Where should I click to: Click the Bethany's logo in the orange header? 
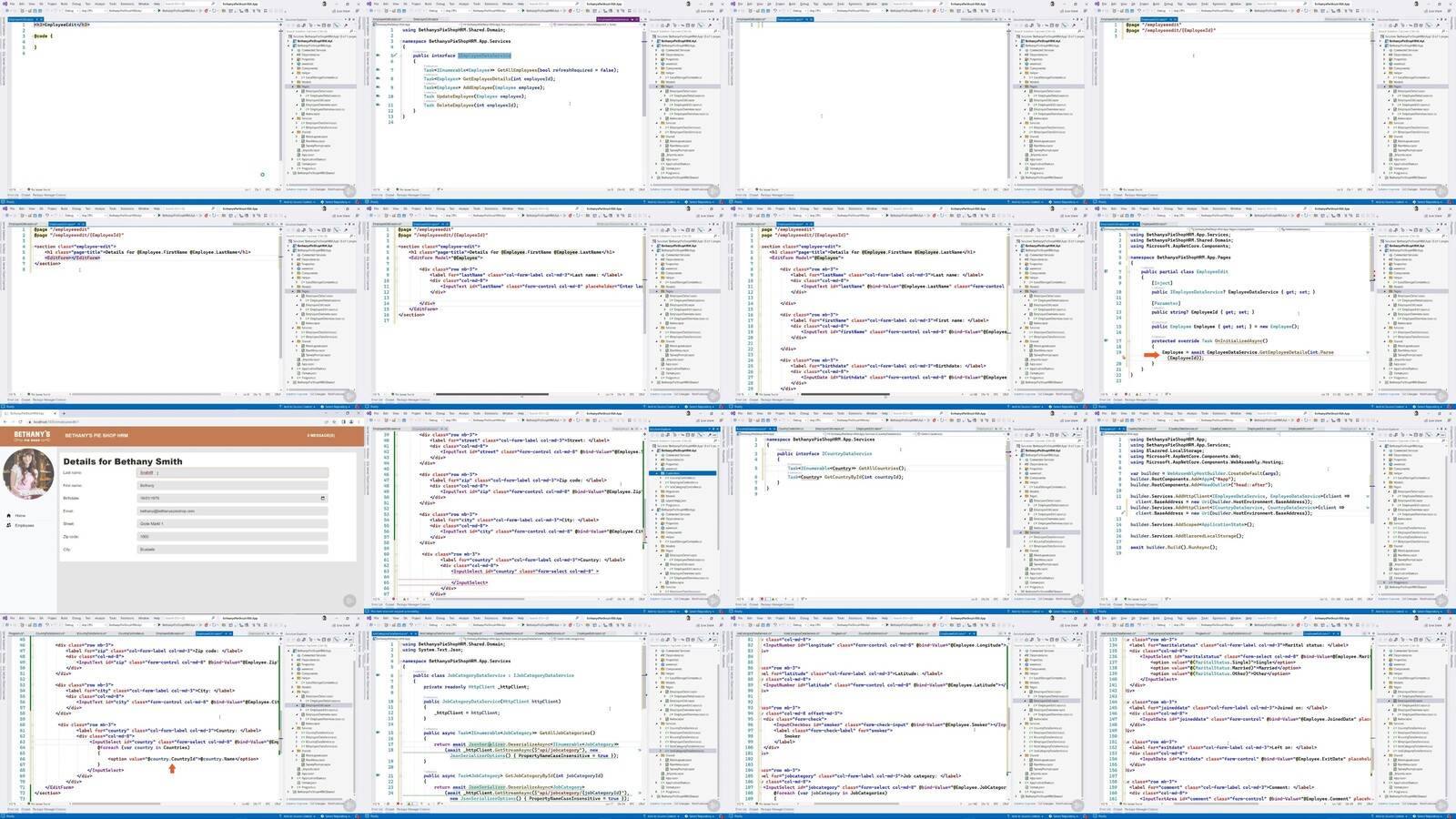click(x=32, y=436)
